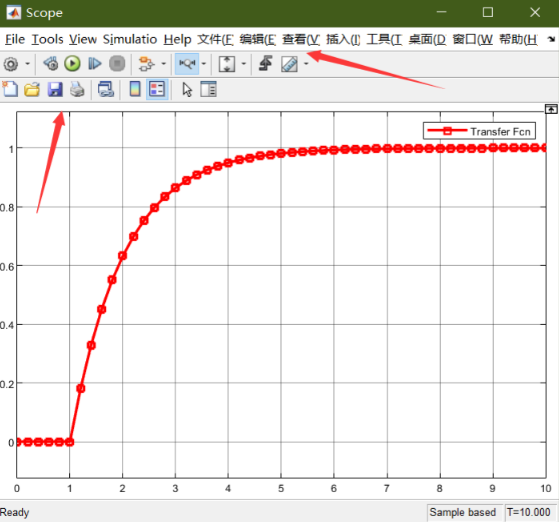Click Step Back simulation icon
559x522 pixels.
(x=51, y=64)
